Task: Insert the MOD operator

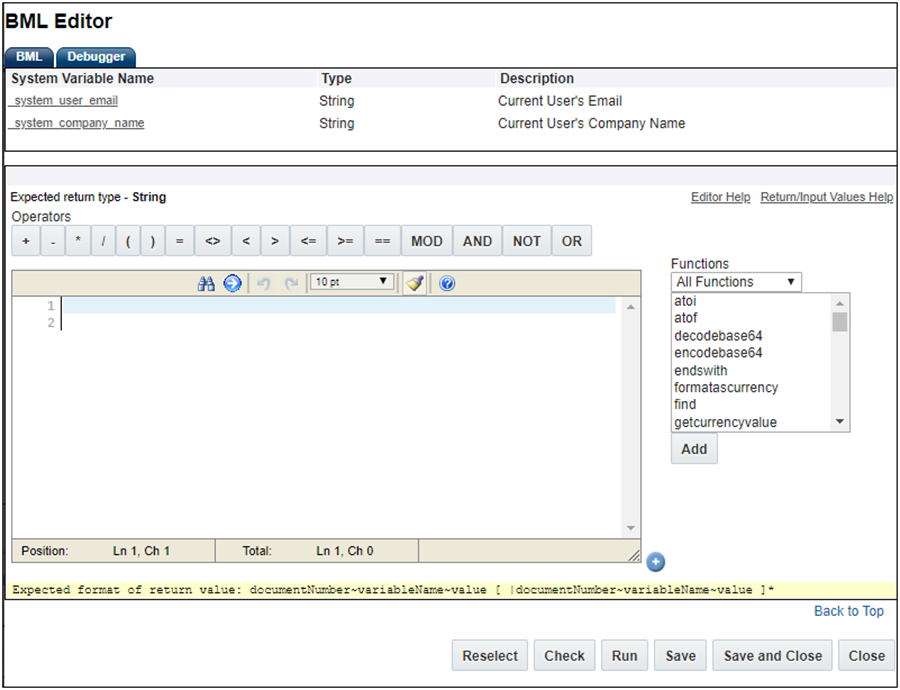Action: coord(427,241)
